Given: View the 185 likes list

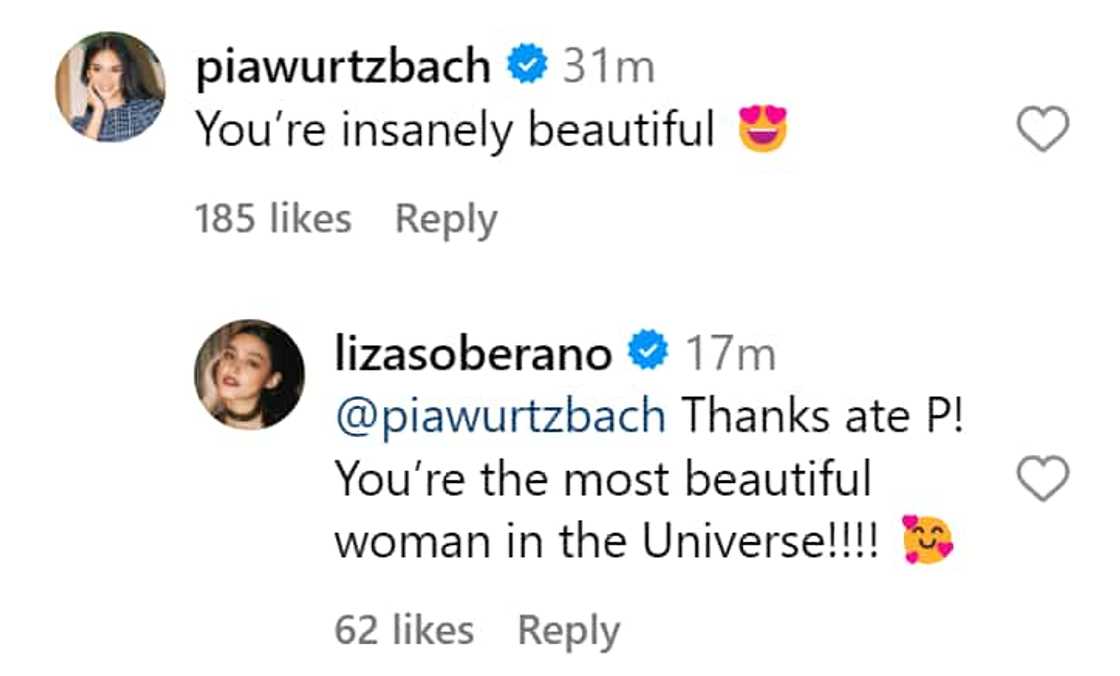Looking at the screenshot, I should (x=273, y=219).
